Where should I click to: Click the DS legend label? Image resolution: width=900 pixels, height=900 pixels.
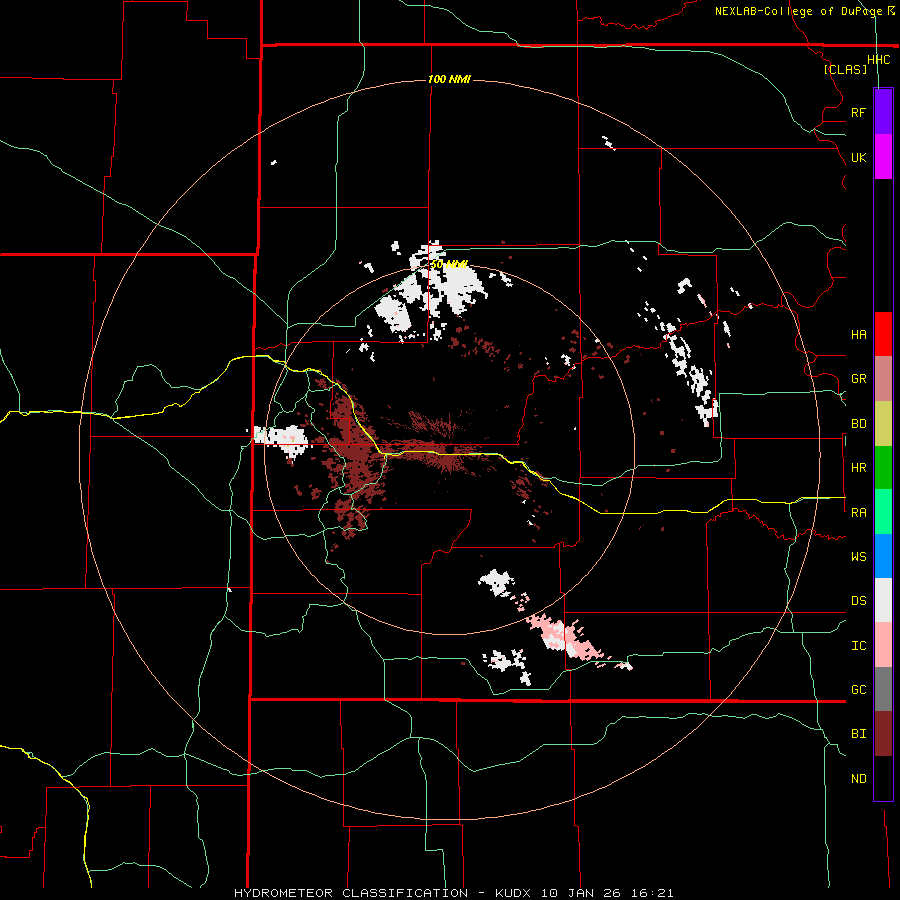click(x=859, y=601)
